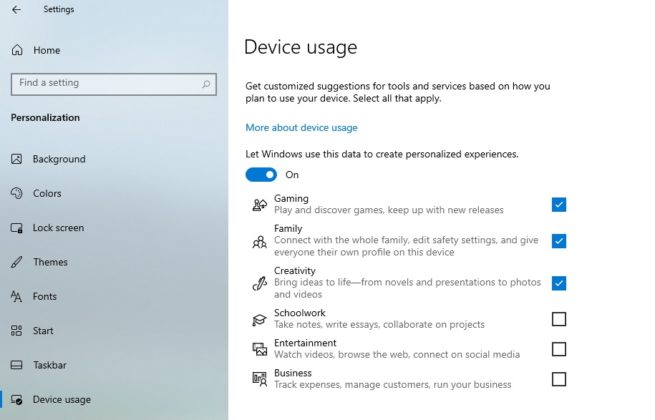Open Fonts settings
655x420 pixels.
pyautogui.click(x=45, y=296)
